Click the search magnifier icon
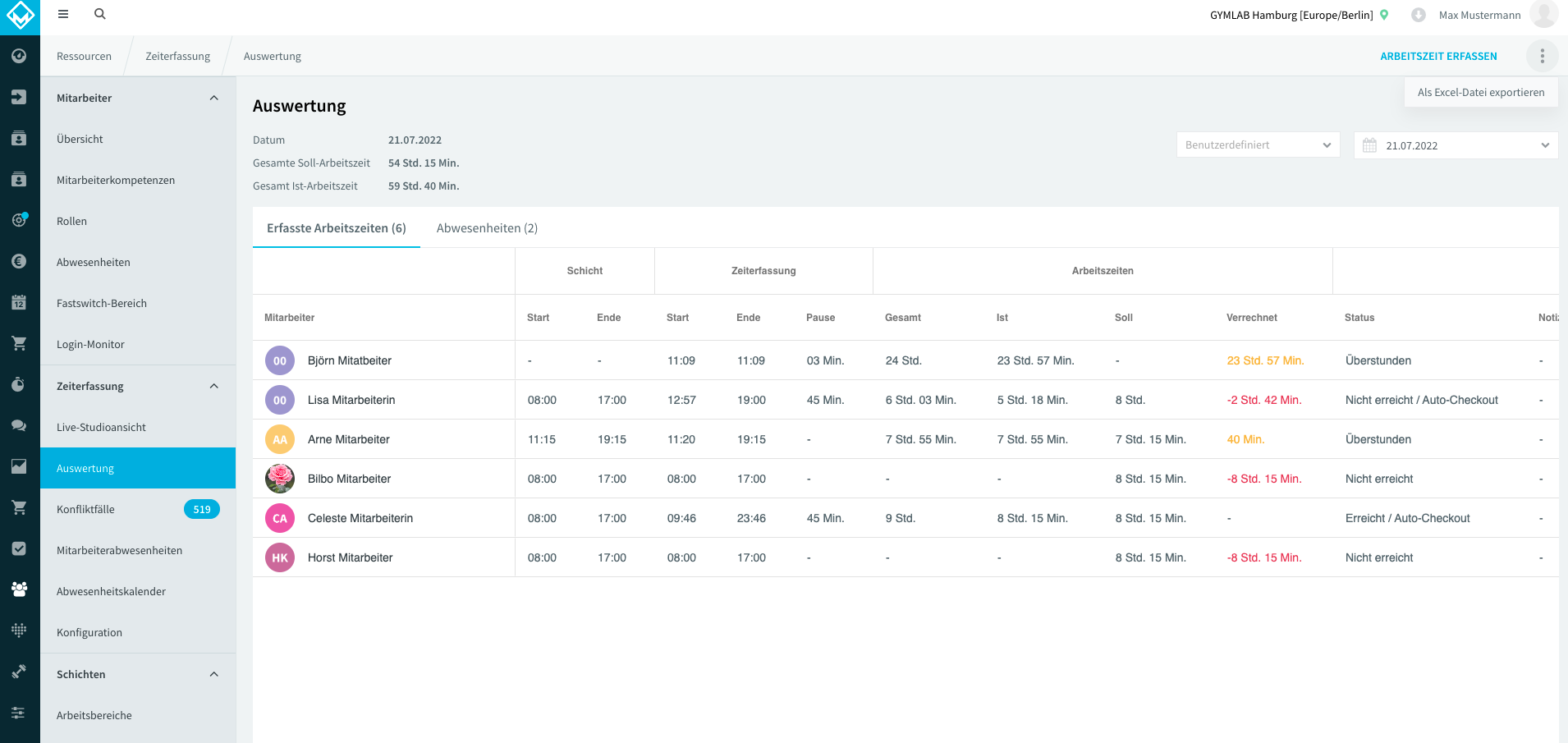The width and height of the screenshot is (1568, 743). coord(100,14)
